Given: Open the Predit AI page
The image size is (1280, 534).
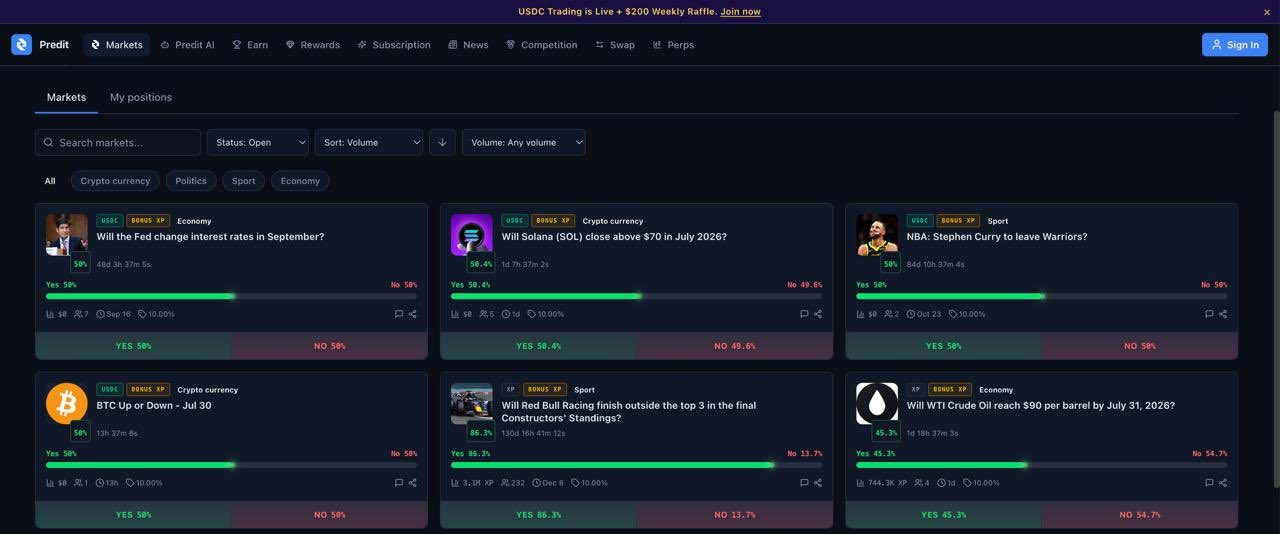Looking at the screenshot, I should (188, 45).
